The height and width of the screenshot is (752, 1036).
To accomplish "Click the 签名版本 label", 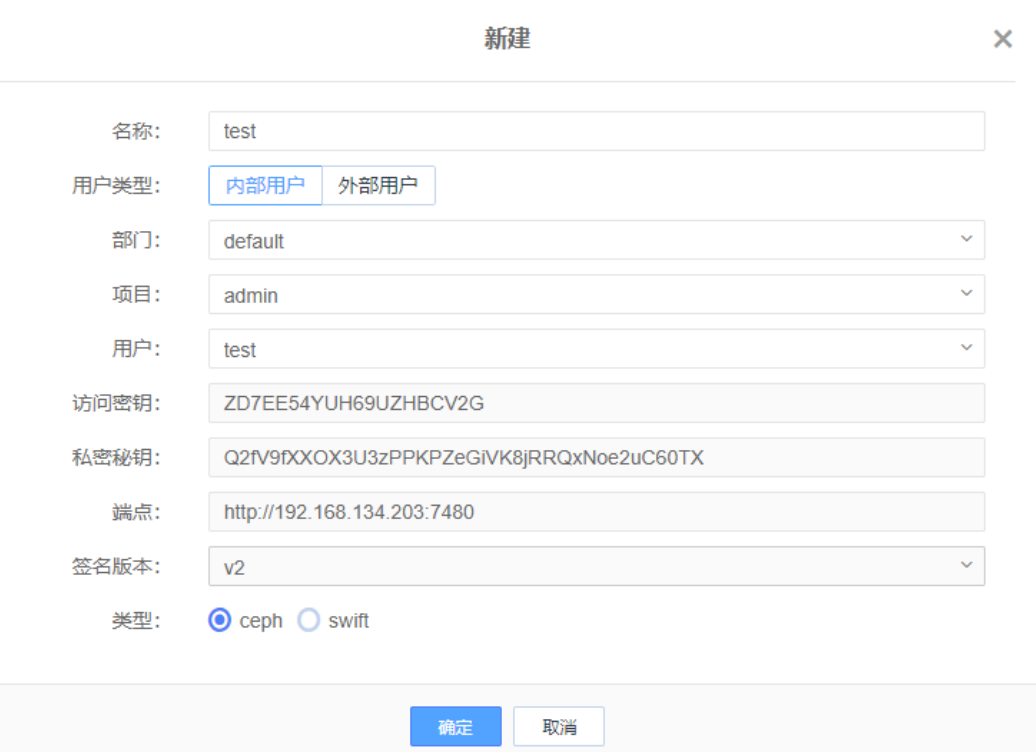I will 116,566.
